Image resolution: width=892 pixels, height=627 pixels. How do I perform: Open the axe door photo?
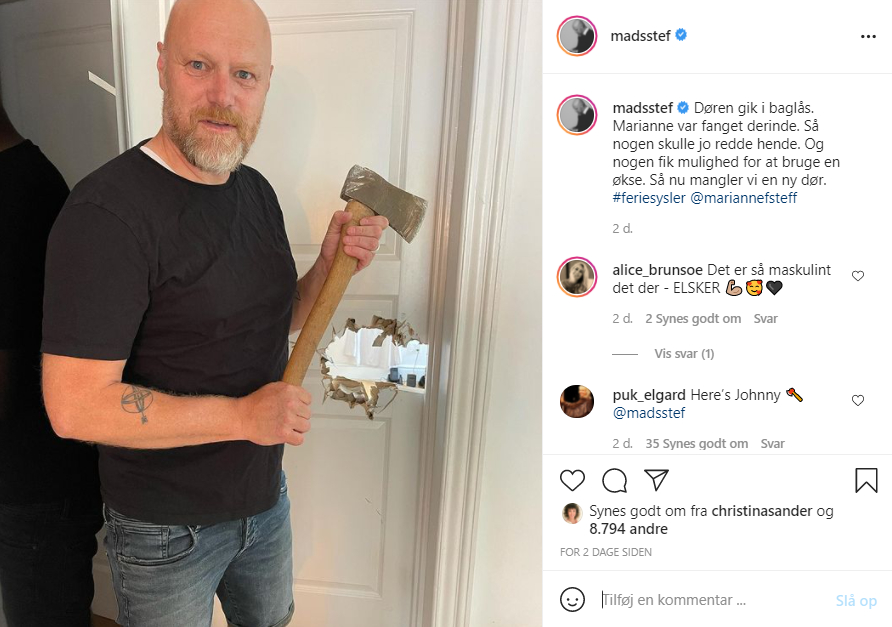pos(271,314)
